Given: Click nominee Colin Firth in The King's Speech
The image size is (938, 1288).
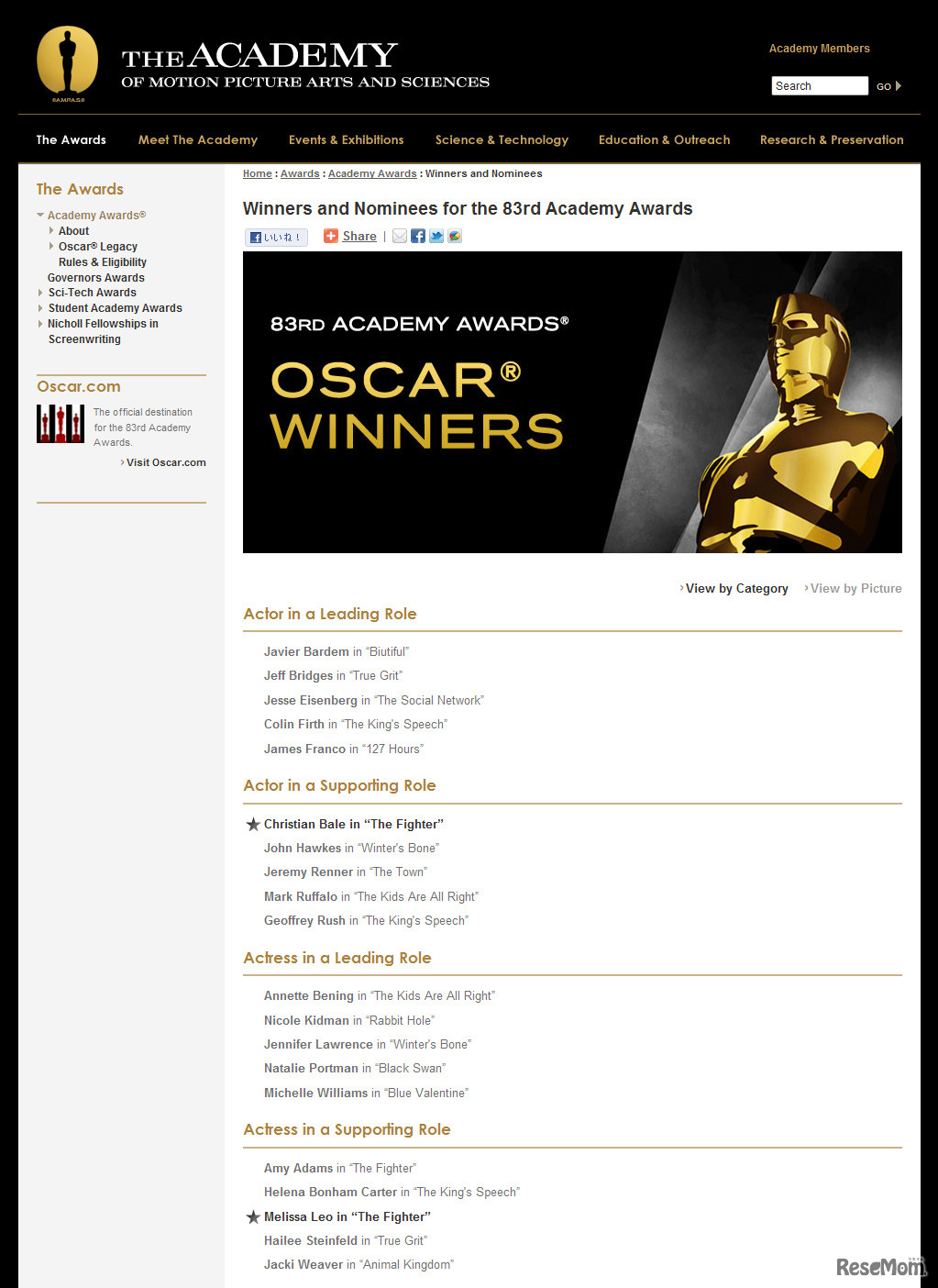Looking at the screenshot, I should point(356,724).
